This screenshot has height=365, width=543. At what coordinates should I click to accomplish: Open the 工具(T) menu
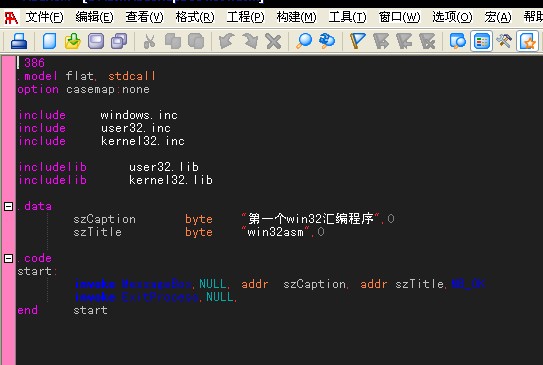(347, 17)
